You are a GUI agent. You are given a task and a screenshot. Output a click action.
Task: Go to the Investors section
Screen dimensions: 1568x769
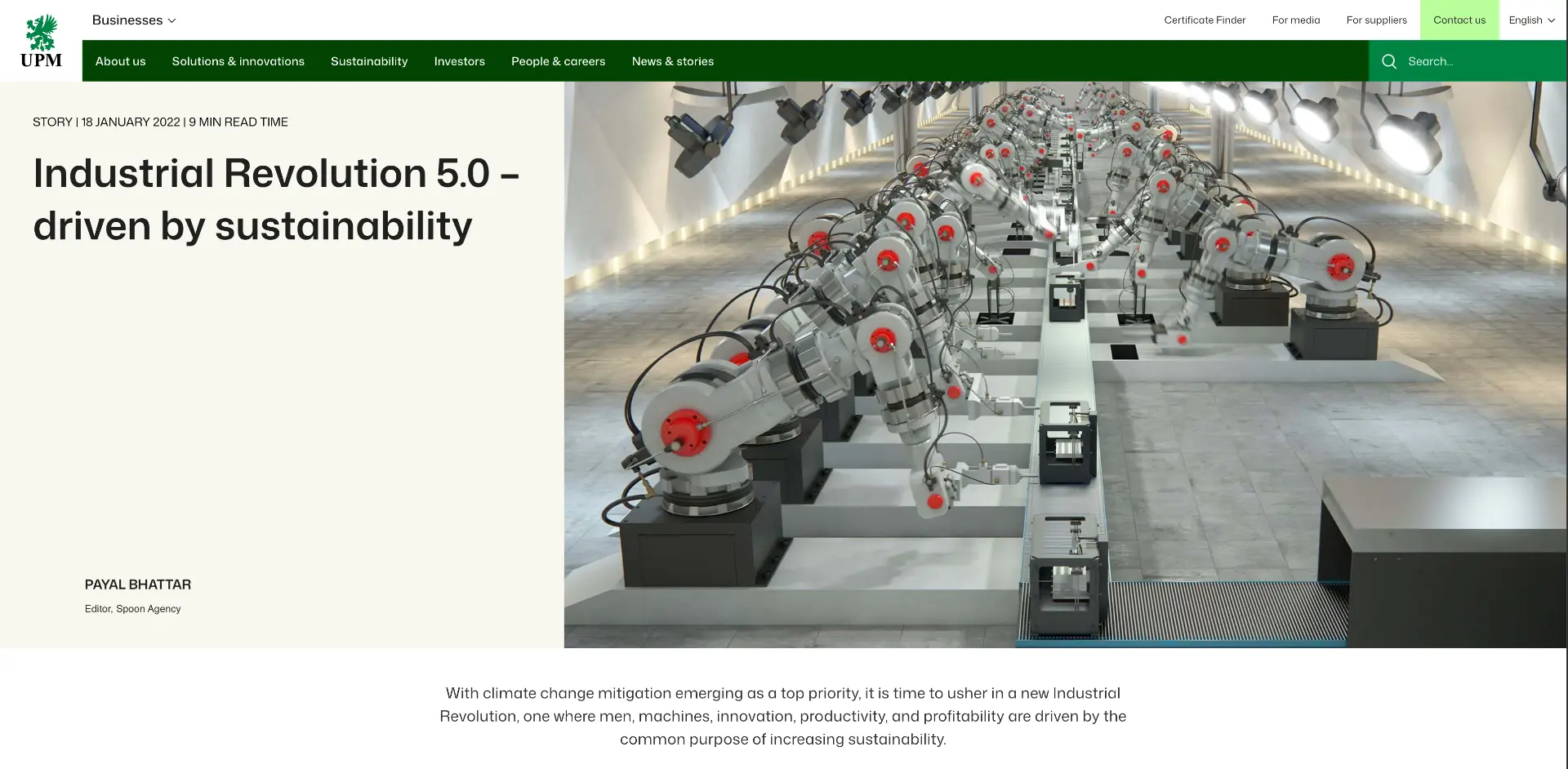pyautogui.click(x=459, y=61)
